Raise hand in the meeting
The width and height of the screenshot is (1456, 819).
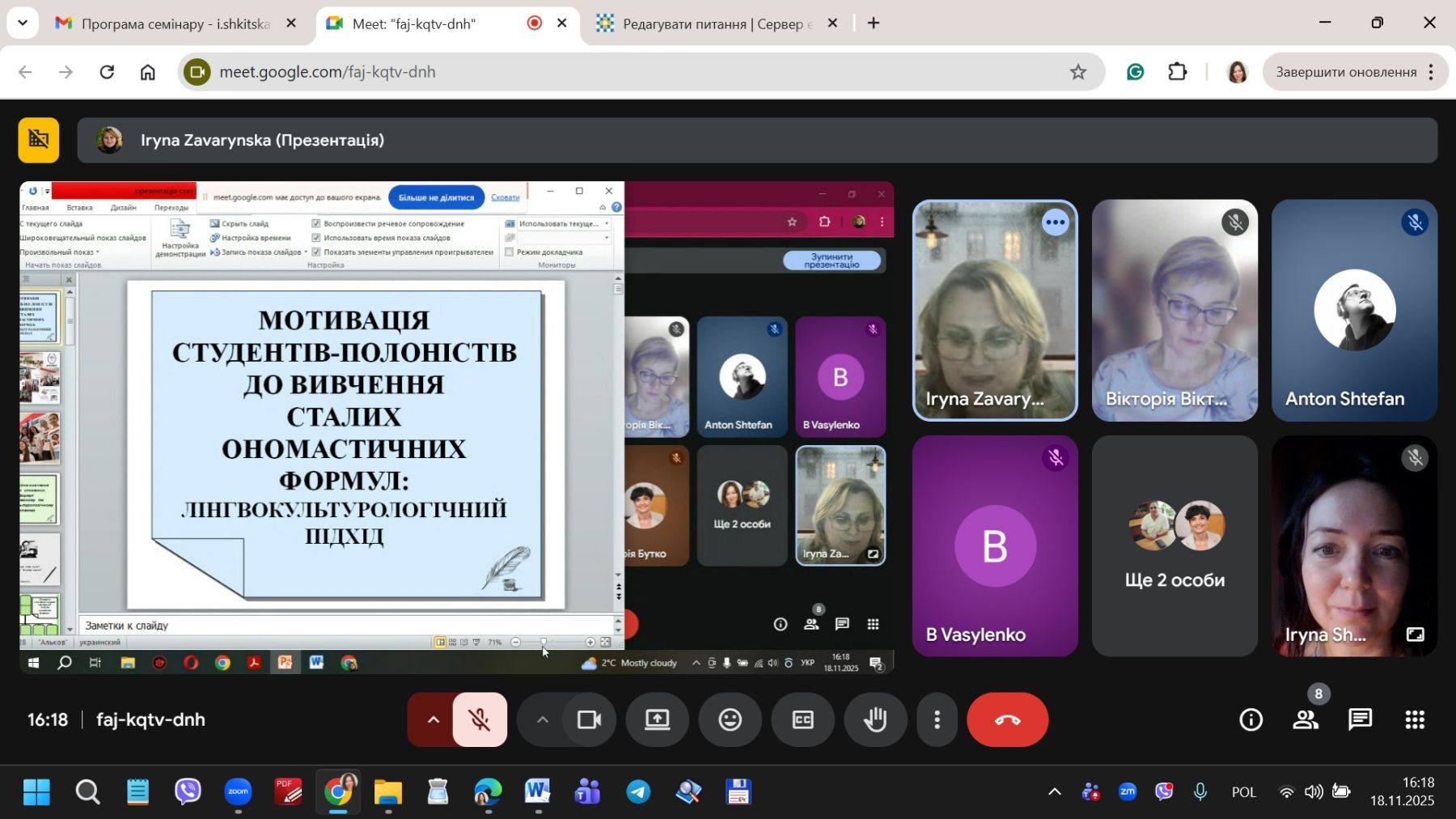coord(875,719)
